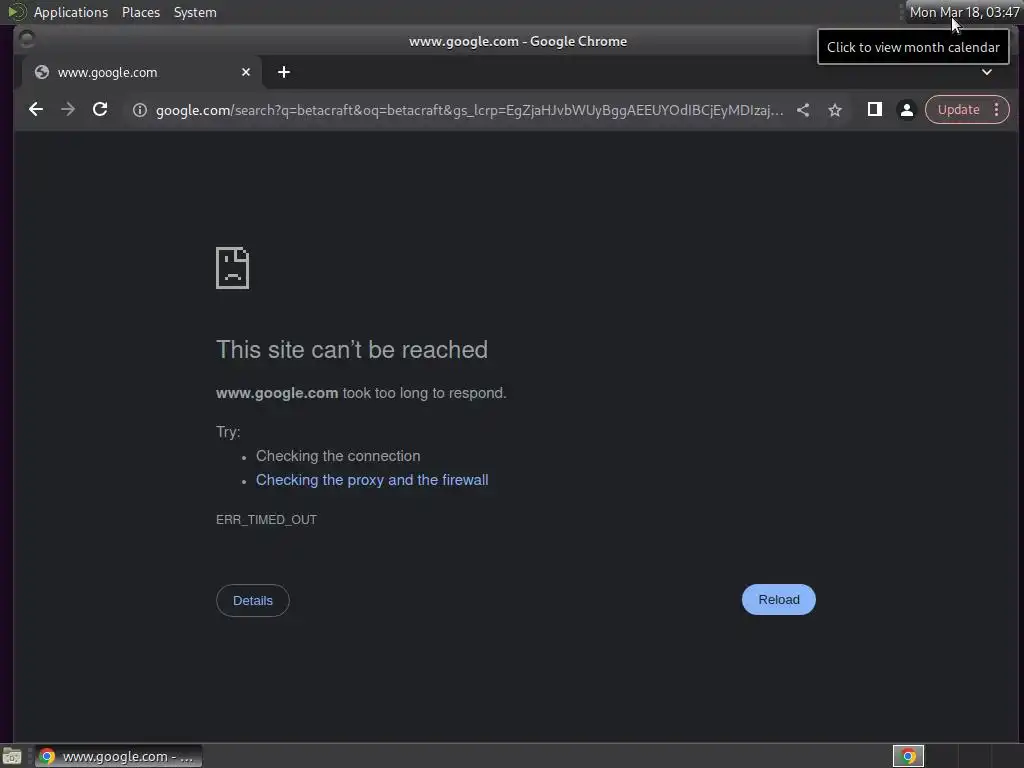Image resolution: width=1024 pixels, height=768 pixels.
Task: Click the taskbar entry for www.google.com Chrome window
Action: coord(118,756)
